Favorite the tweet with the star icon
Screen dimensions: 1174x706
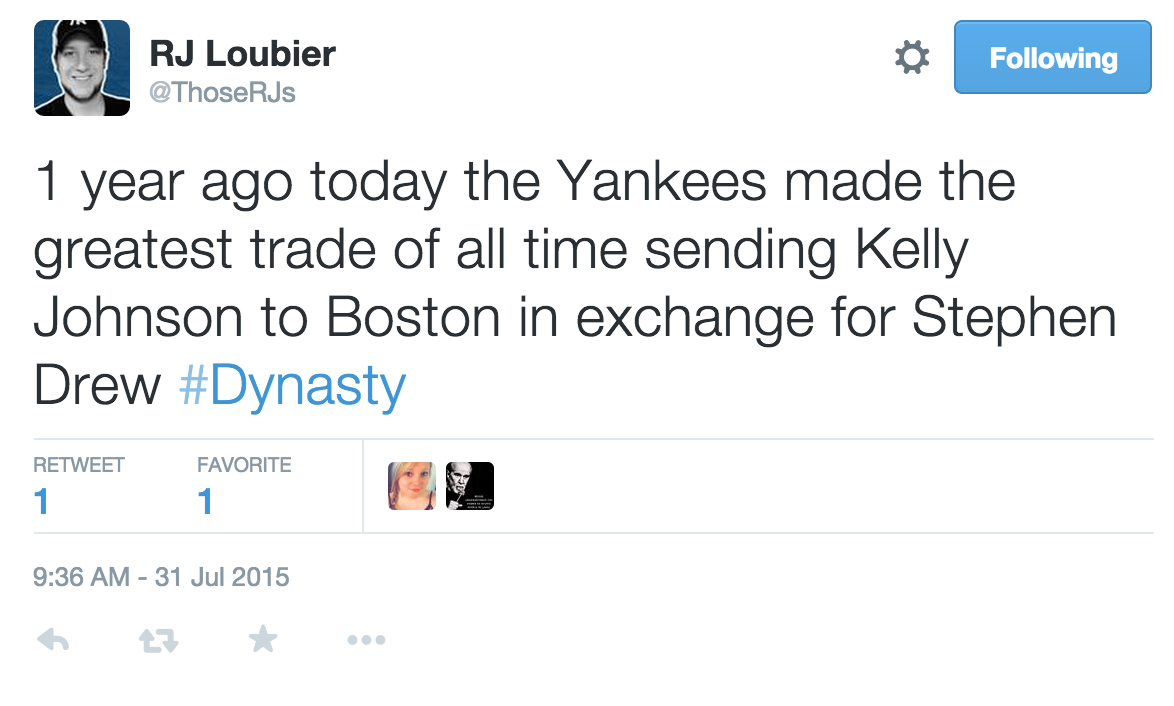point(263,639)
